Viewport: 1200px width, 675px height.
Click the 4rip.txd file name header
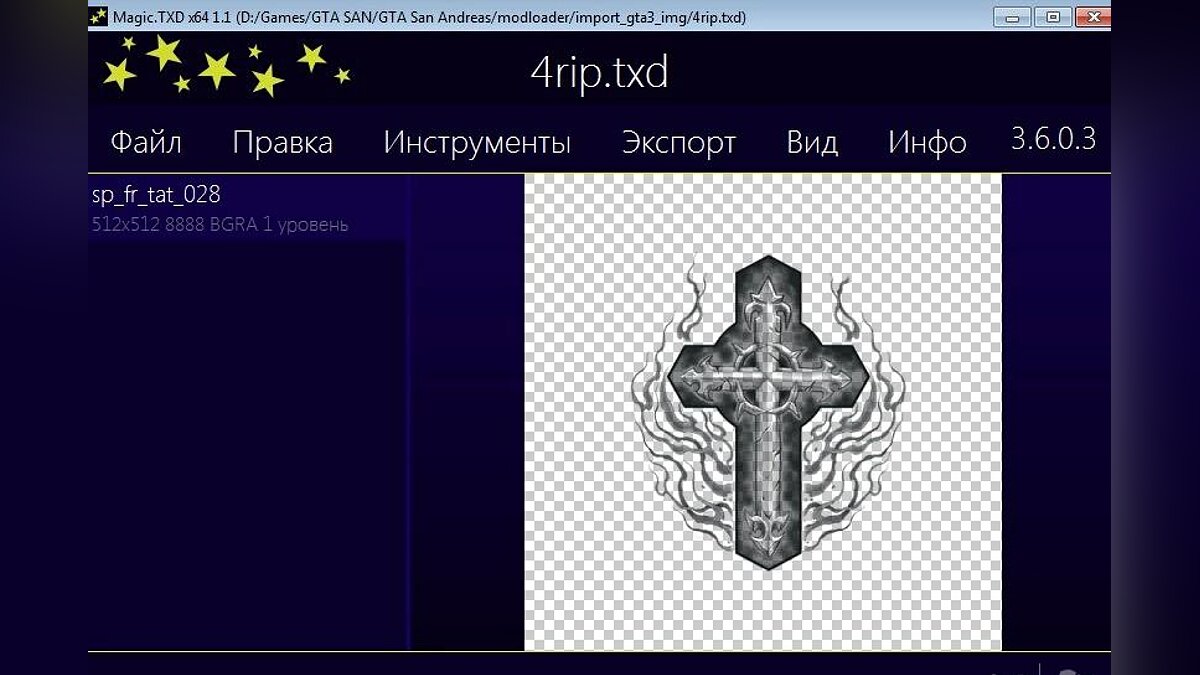pyautogui.click(x=599, y=73)
